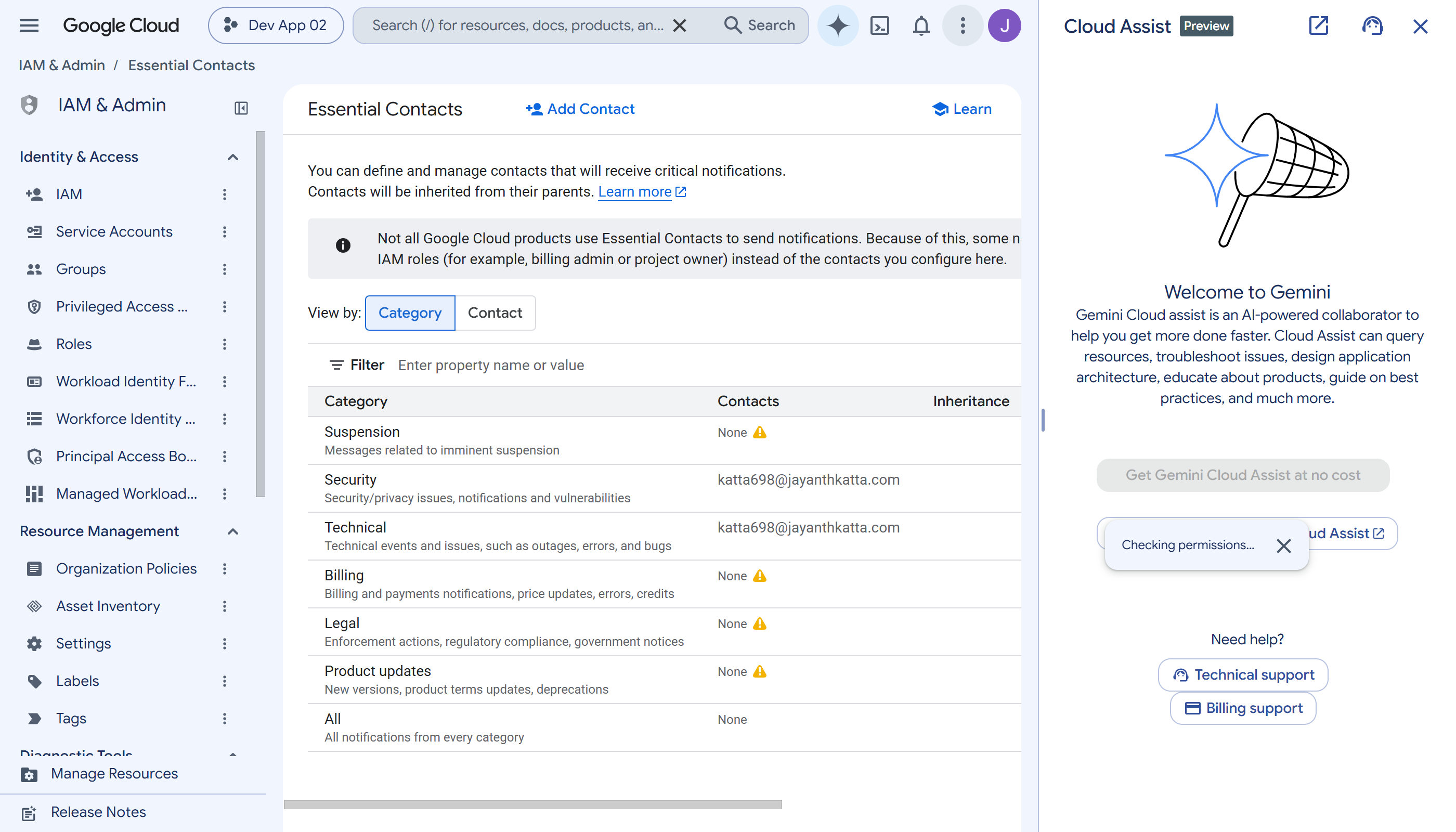This screenshot has height=832, width=1456.
Task: Switch View by to Category
Action: click(410, 313)
